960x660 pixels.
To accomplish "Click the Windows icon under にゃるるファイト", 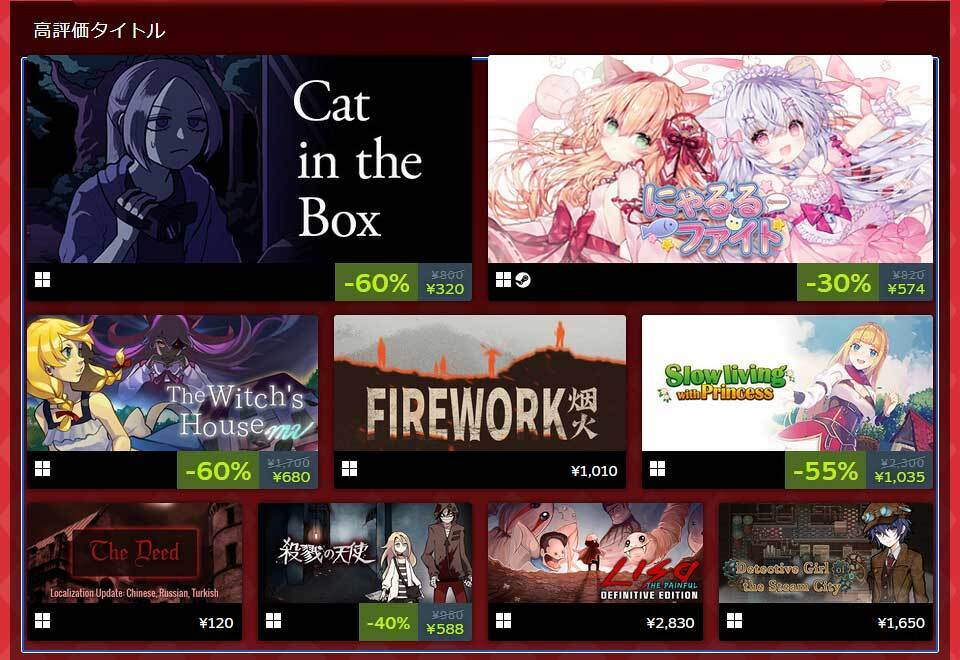I will (503, 280).
